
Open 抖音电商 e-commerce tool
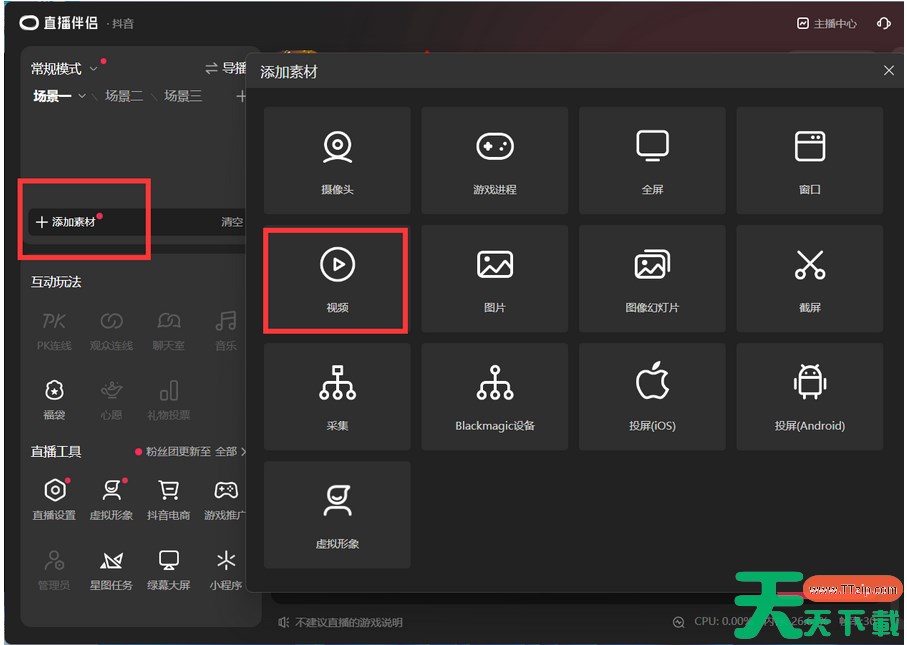point(168,500)
